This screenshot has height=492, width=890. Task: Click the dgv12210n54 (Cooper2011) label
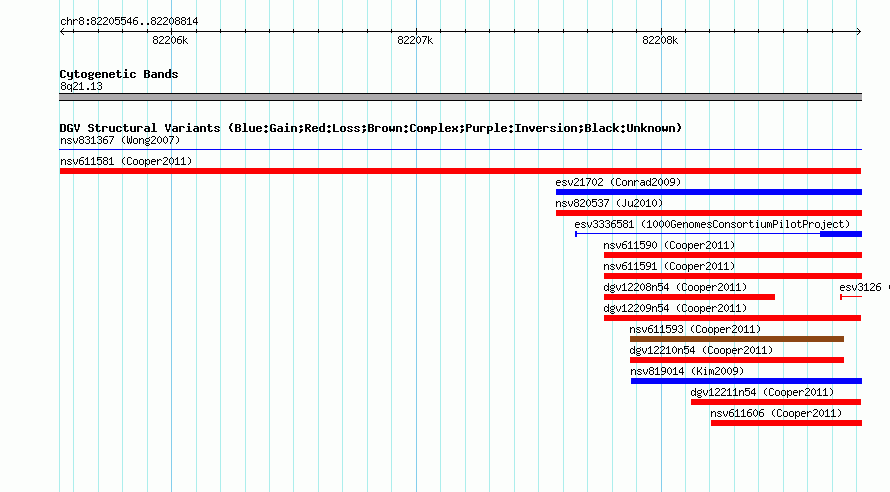[x=702, y=350]
